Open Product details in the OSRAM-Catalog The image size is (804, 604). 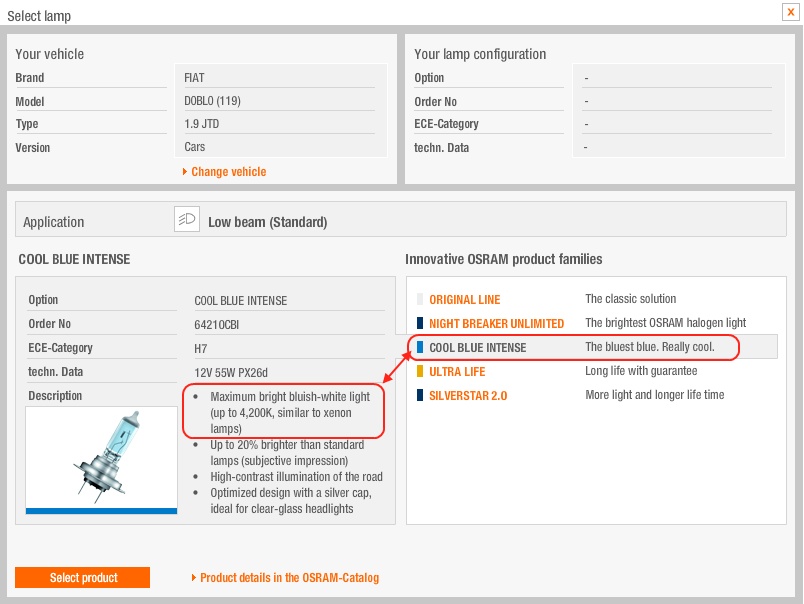289,578
